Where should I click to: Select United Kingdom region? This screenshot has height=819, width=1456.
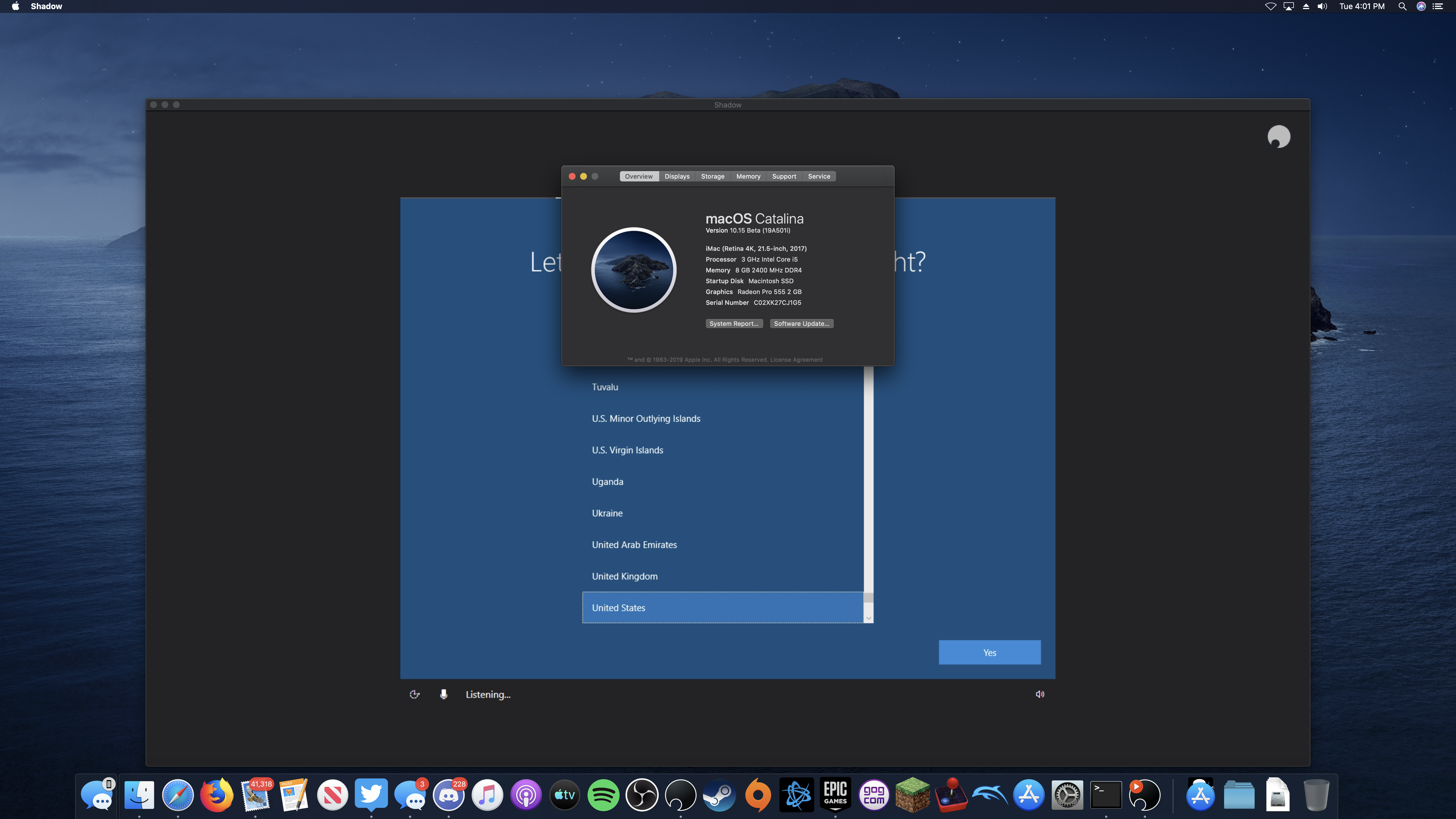click(722, 576)
